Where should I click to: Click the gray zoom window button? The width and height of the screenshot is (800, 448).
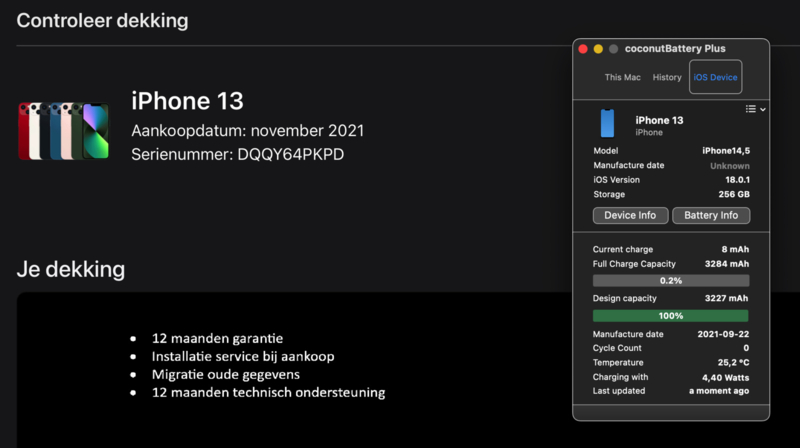(613, 49)
